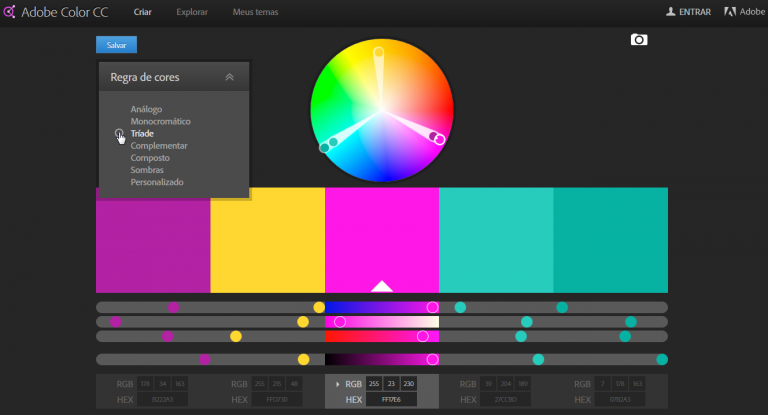Click the HEX field showing FF17E6
This screenshot has height=415, width=768.
(x=391, y=399)
